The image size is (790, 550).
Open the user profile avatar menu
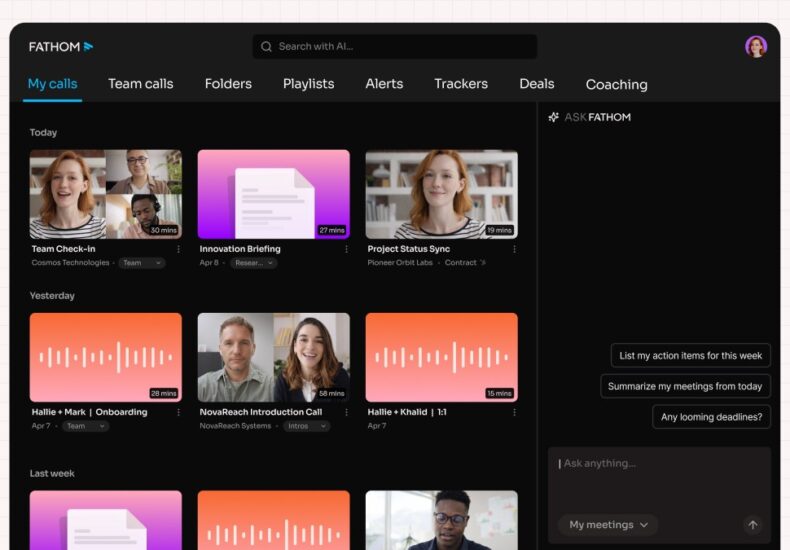click(x=756, y=47)
